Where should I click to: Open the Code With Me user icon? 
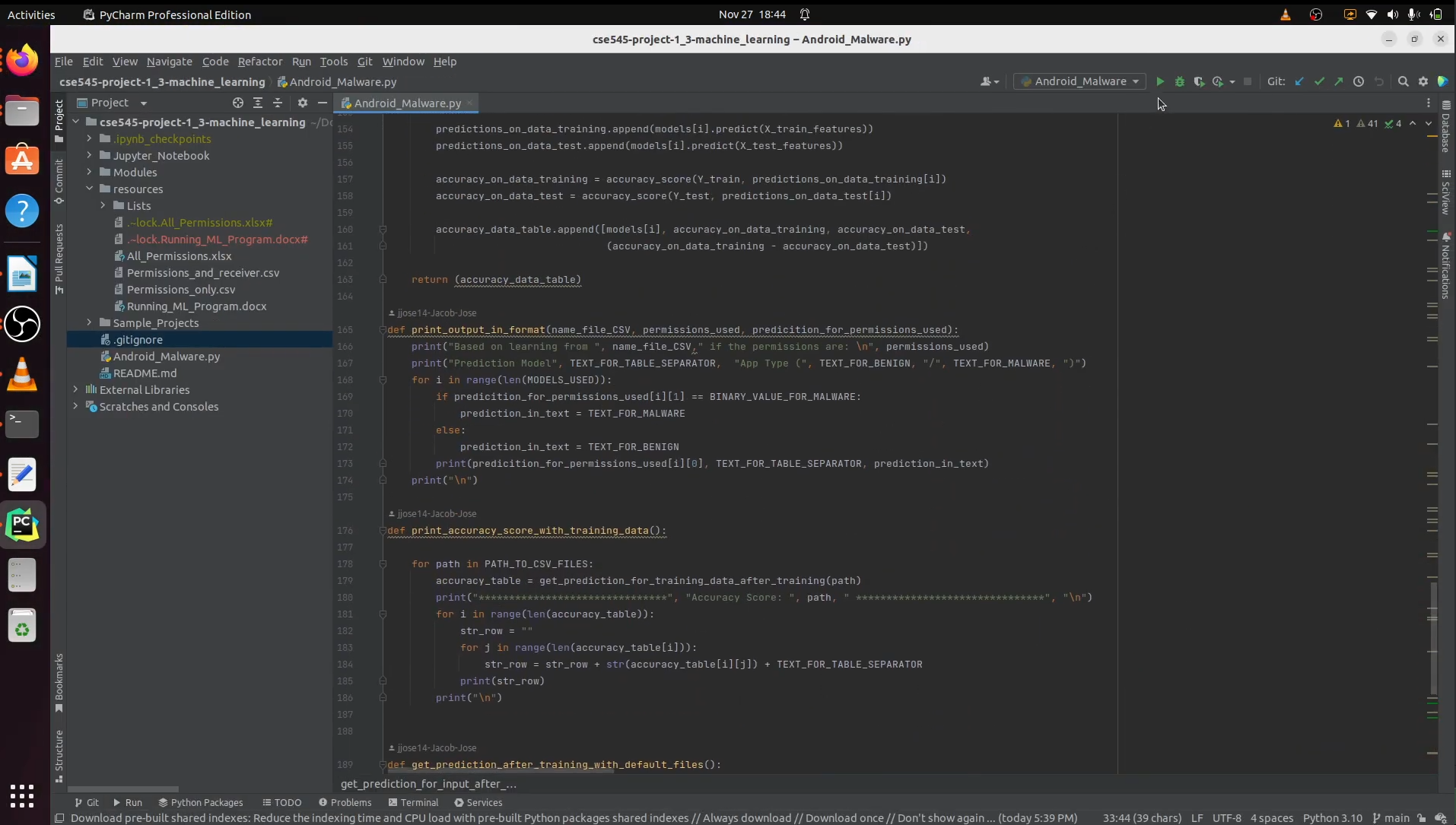pyautogui.click(x=989, y=81)
